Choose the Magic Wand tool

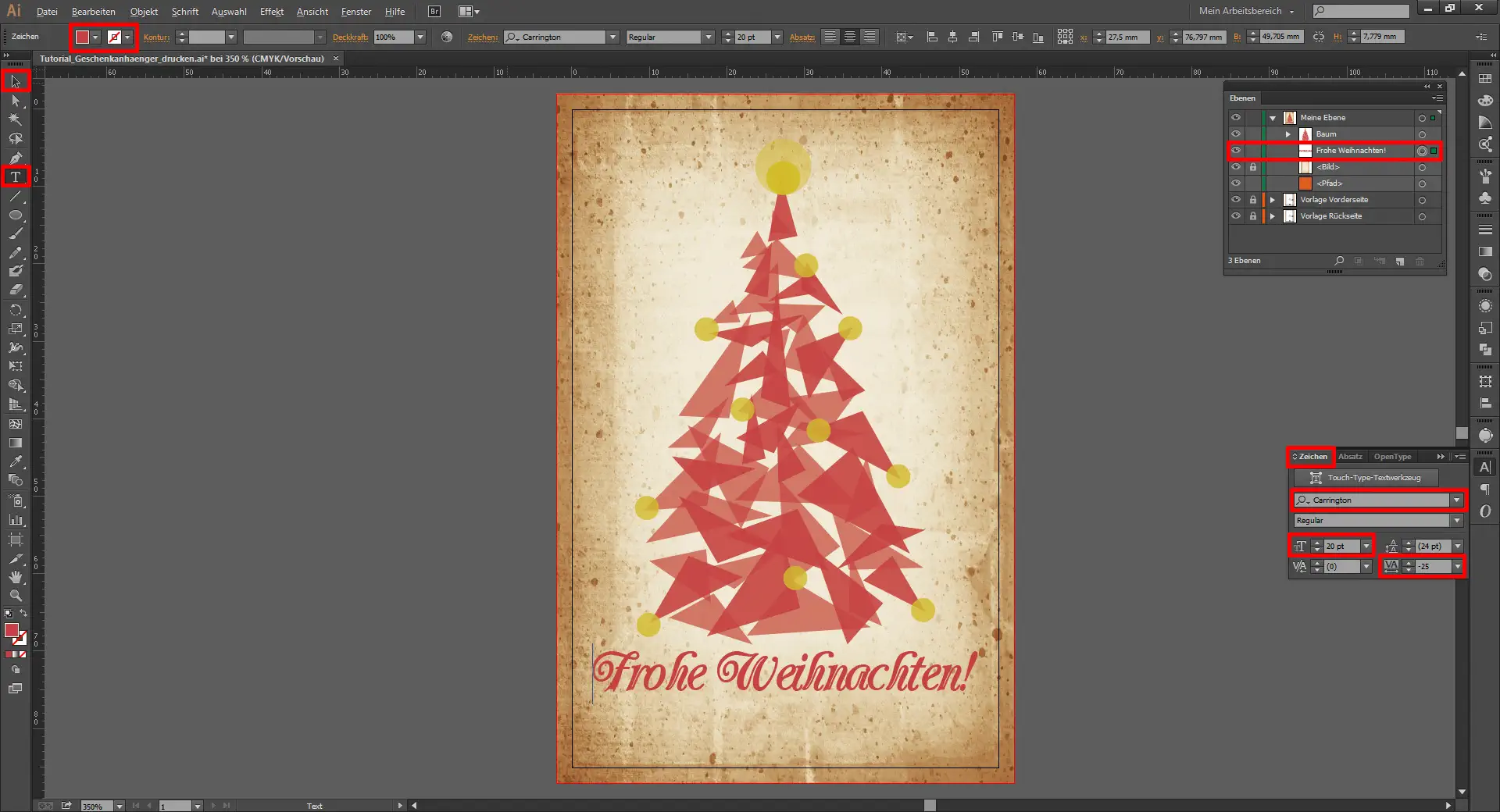pos(16,119)
